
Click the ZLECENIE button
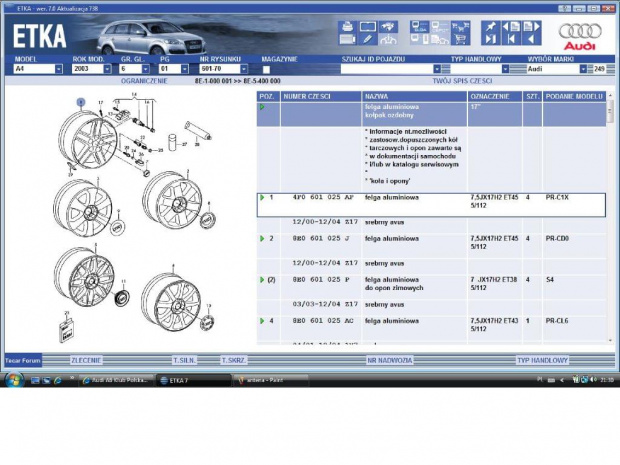[x=86, y=361]
